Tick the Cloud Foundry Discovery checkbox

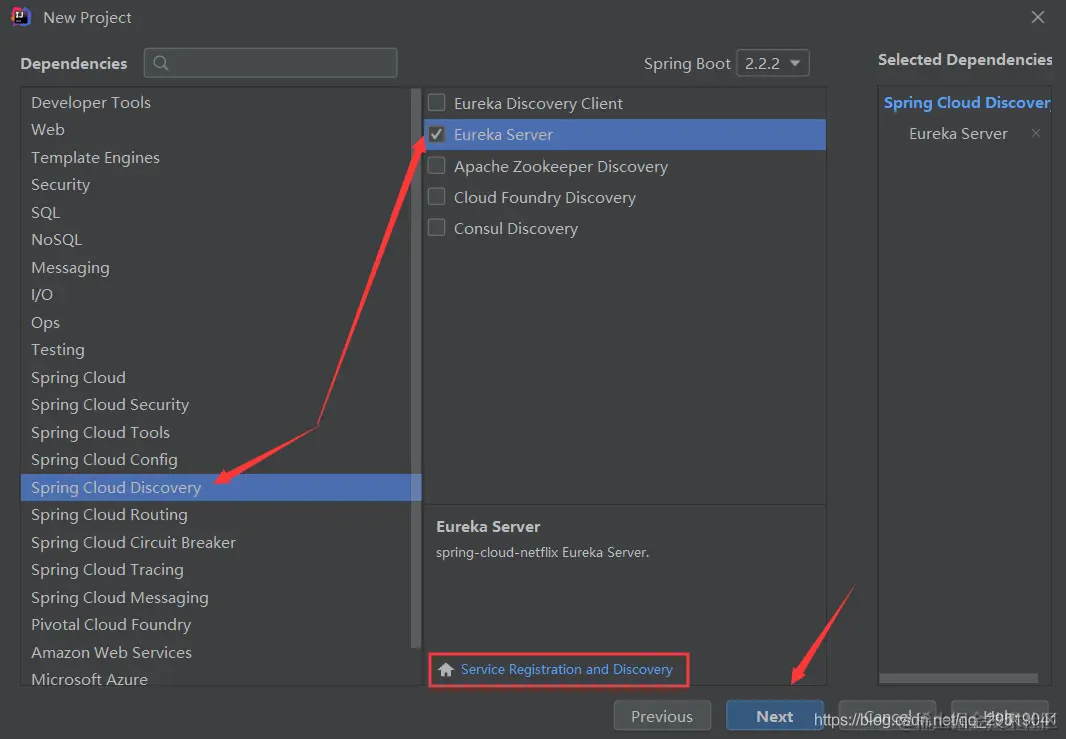click(x=436, y=197)
